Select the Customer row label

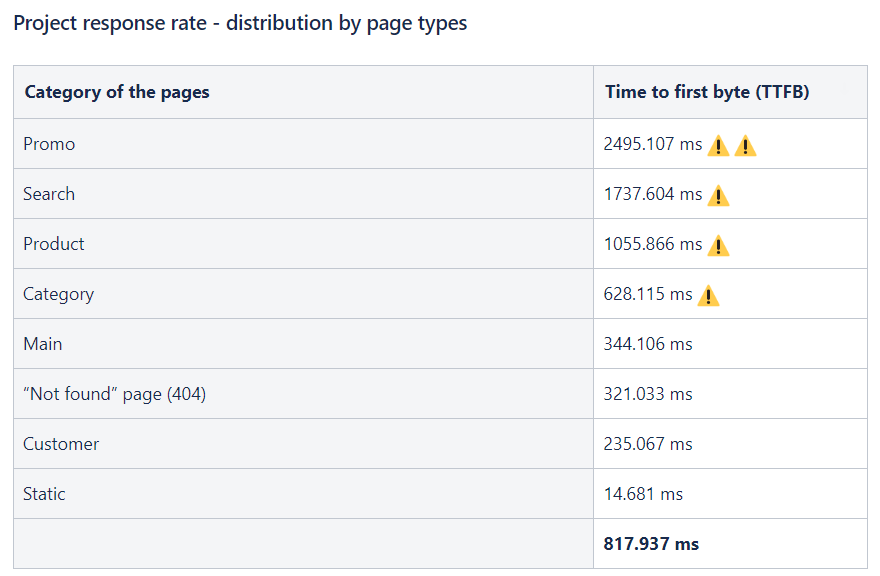(61, 444)
